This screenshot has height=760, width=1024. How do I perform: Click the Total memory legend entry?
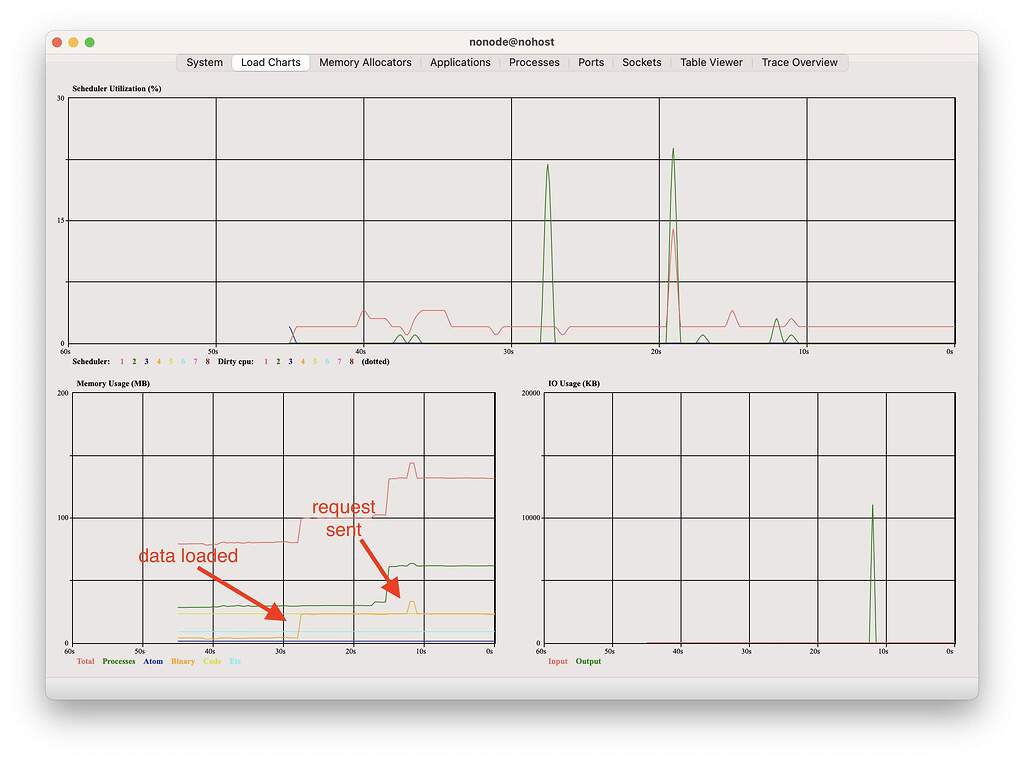[85, 661]
